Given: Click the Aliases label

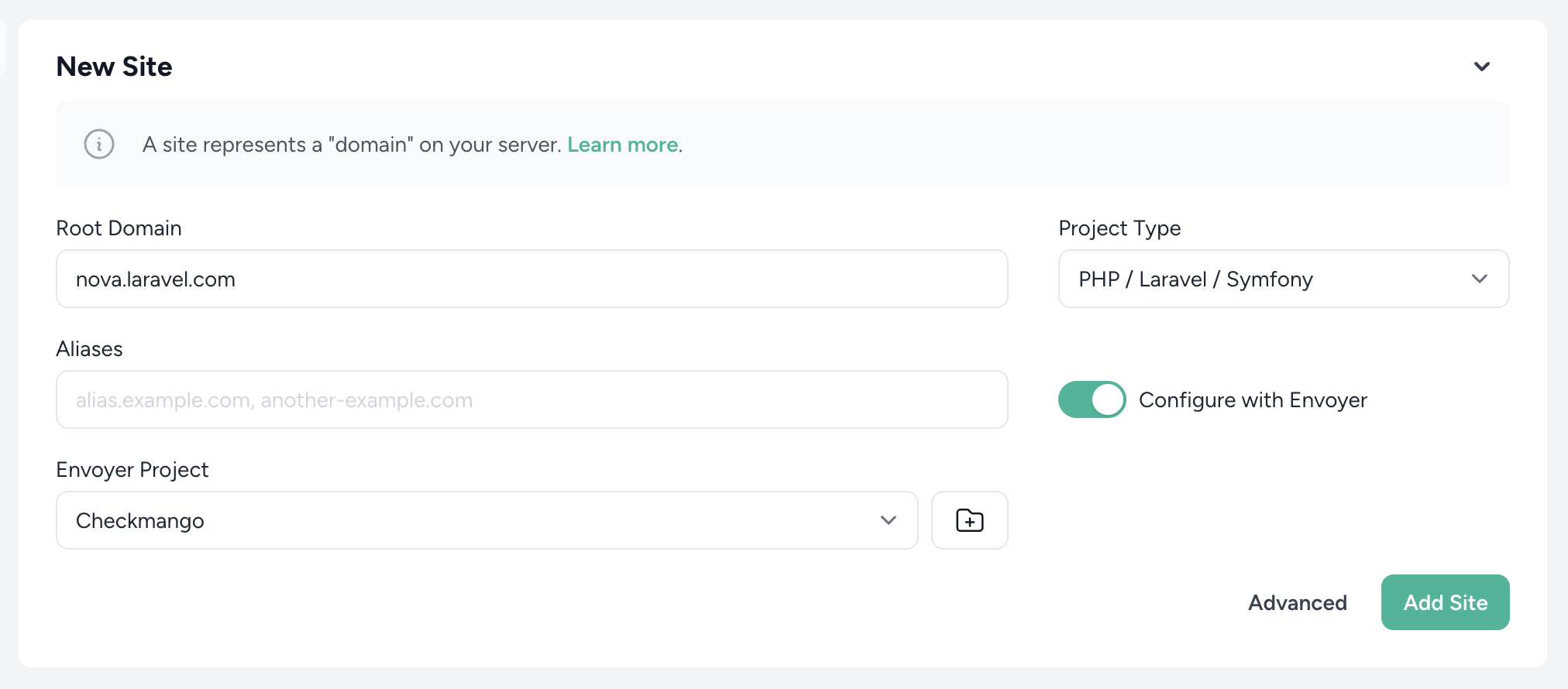Looking at the screenshot, I should [89, 348].
